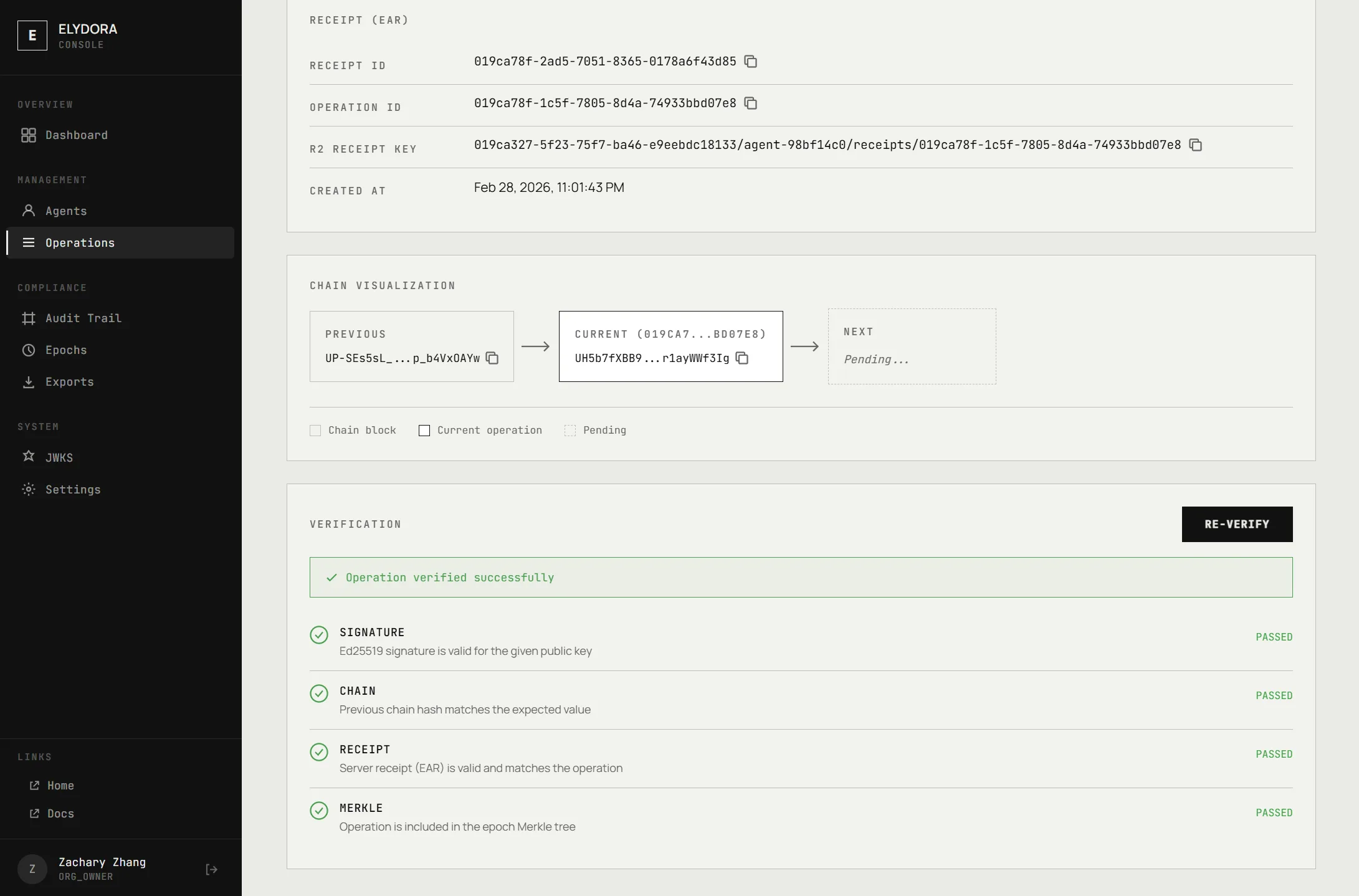Copy the current operation hash

(x=741, y=358)
